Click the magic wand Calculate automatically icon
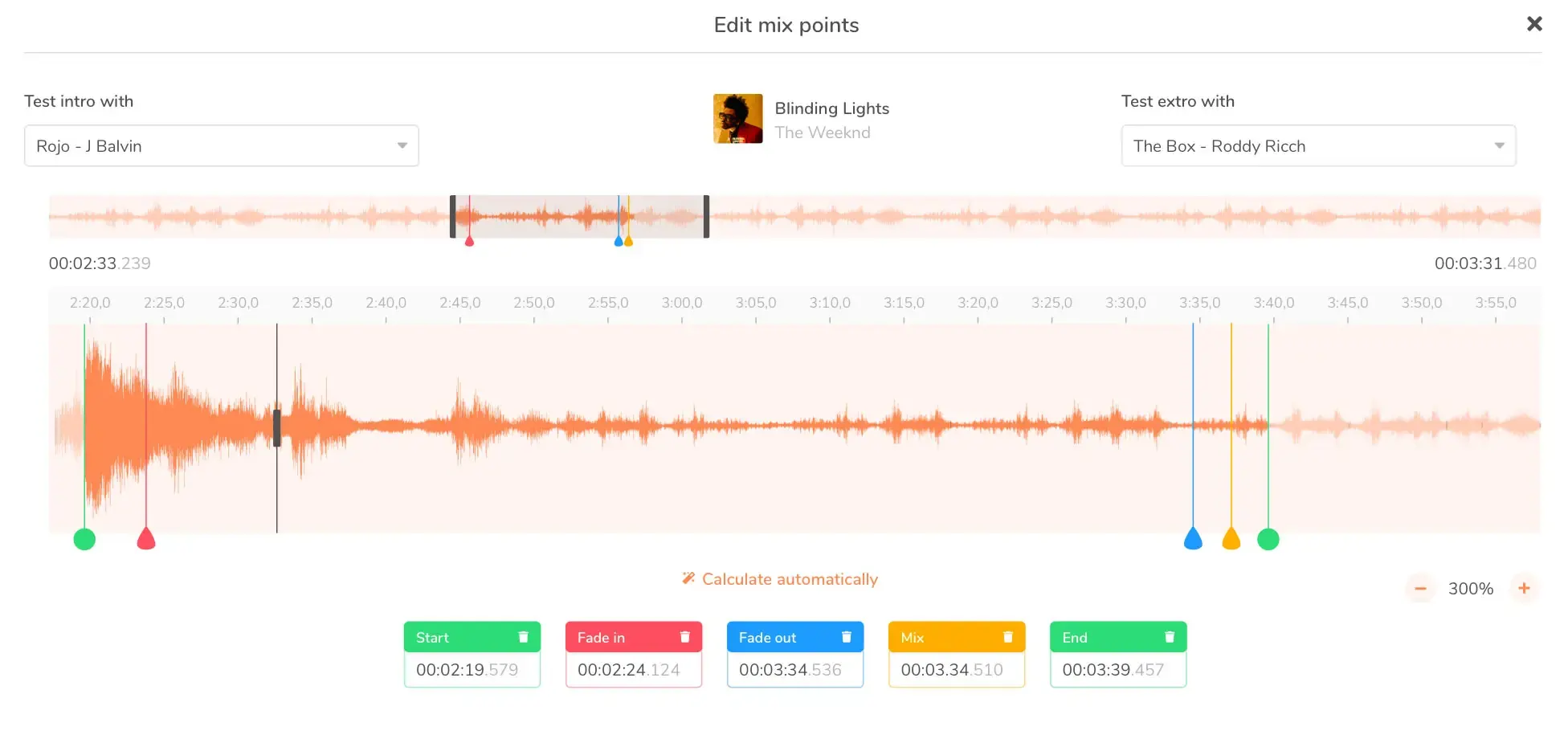The image size is (1568, 739). point(688,578)
